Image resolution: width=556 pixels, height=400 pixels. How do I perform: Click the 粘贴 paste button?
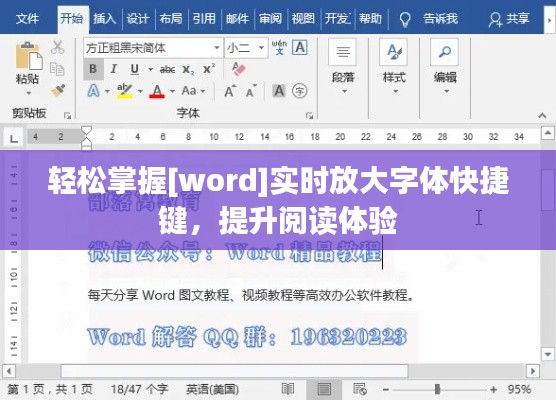tap(28, 68)
